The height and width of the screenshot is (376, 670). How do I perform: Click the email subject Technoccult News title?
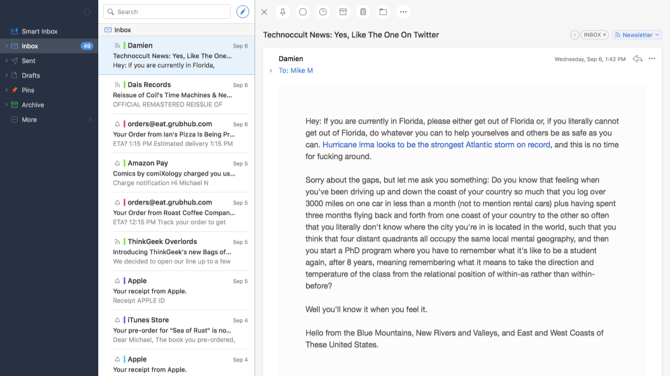351,35
